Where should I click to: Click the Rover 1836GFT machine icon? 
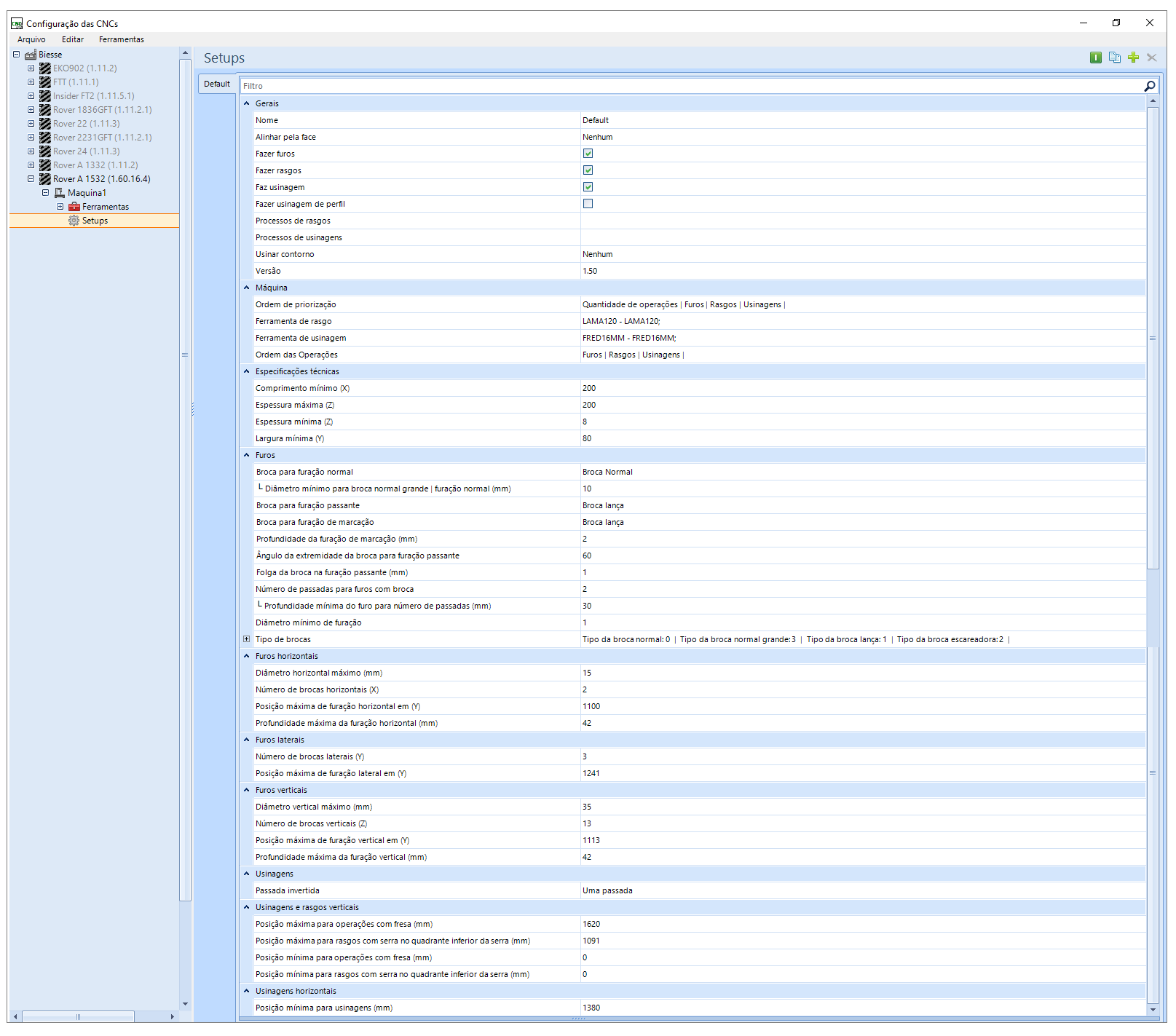(45, 110)
